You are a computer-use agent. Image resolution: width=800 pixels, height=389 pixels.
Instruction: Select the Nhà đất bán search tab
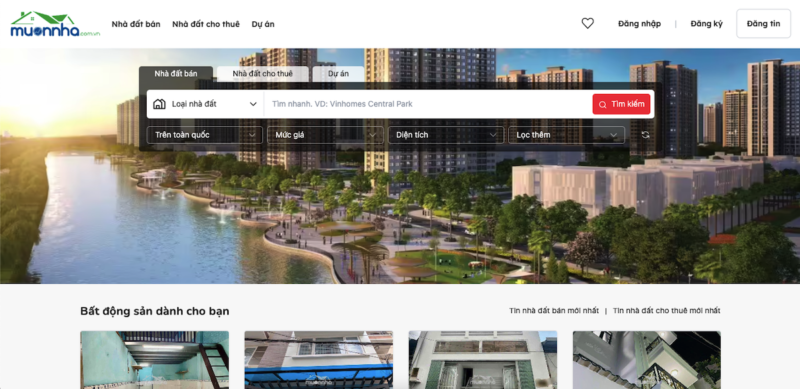176,74
